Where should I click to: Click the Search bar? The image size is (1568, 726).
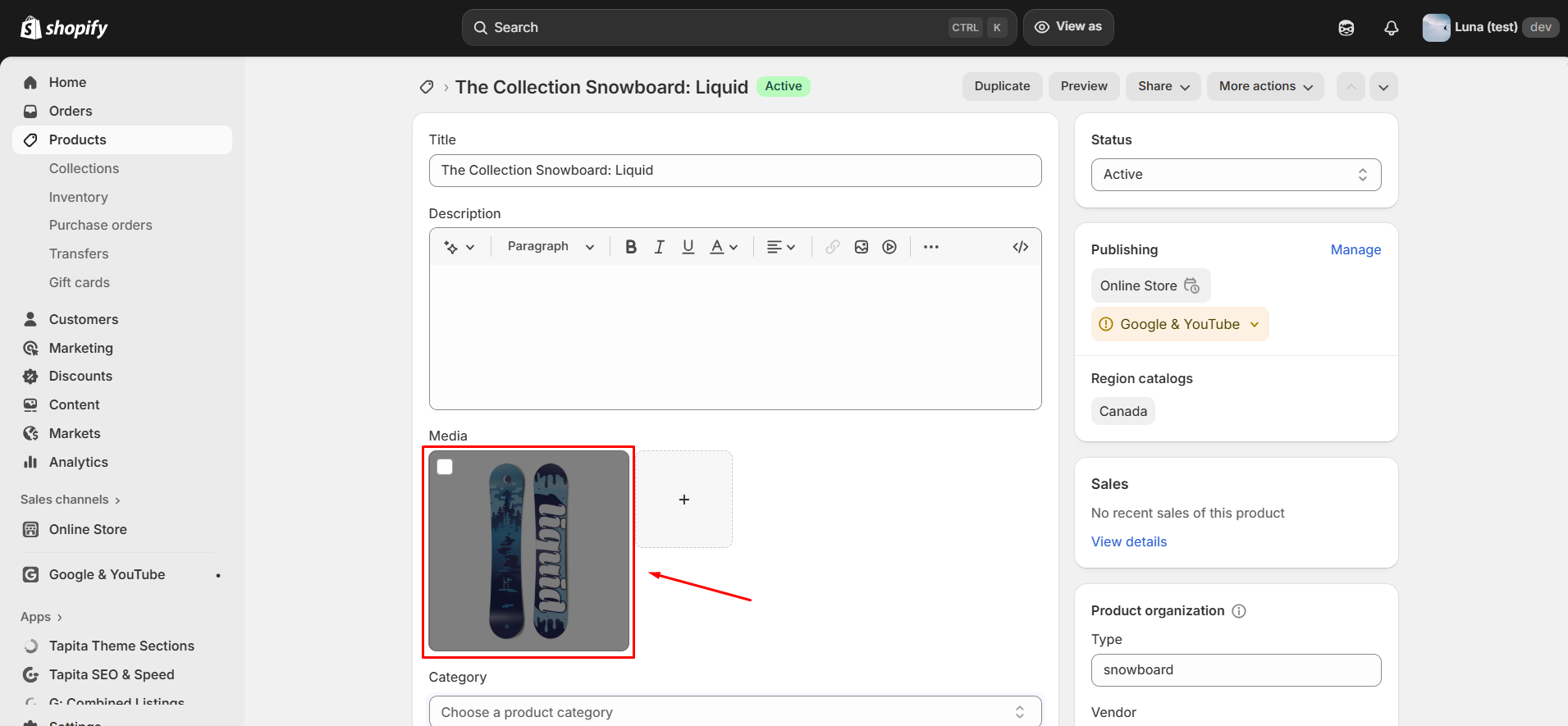pyautogui.click(x=739, y=28)
